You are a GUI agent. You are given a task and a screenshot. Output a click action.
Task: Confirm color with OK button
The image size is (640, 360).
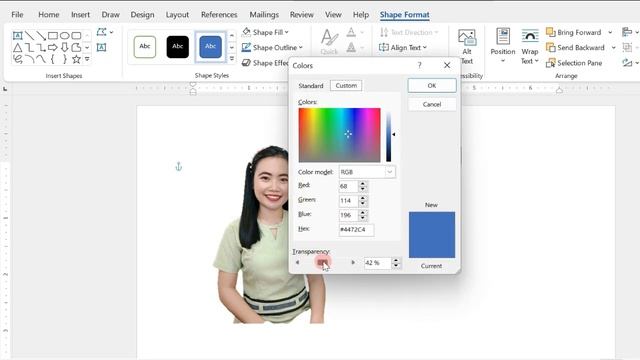[x=432, y=86]
